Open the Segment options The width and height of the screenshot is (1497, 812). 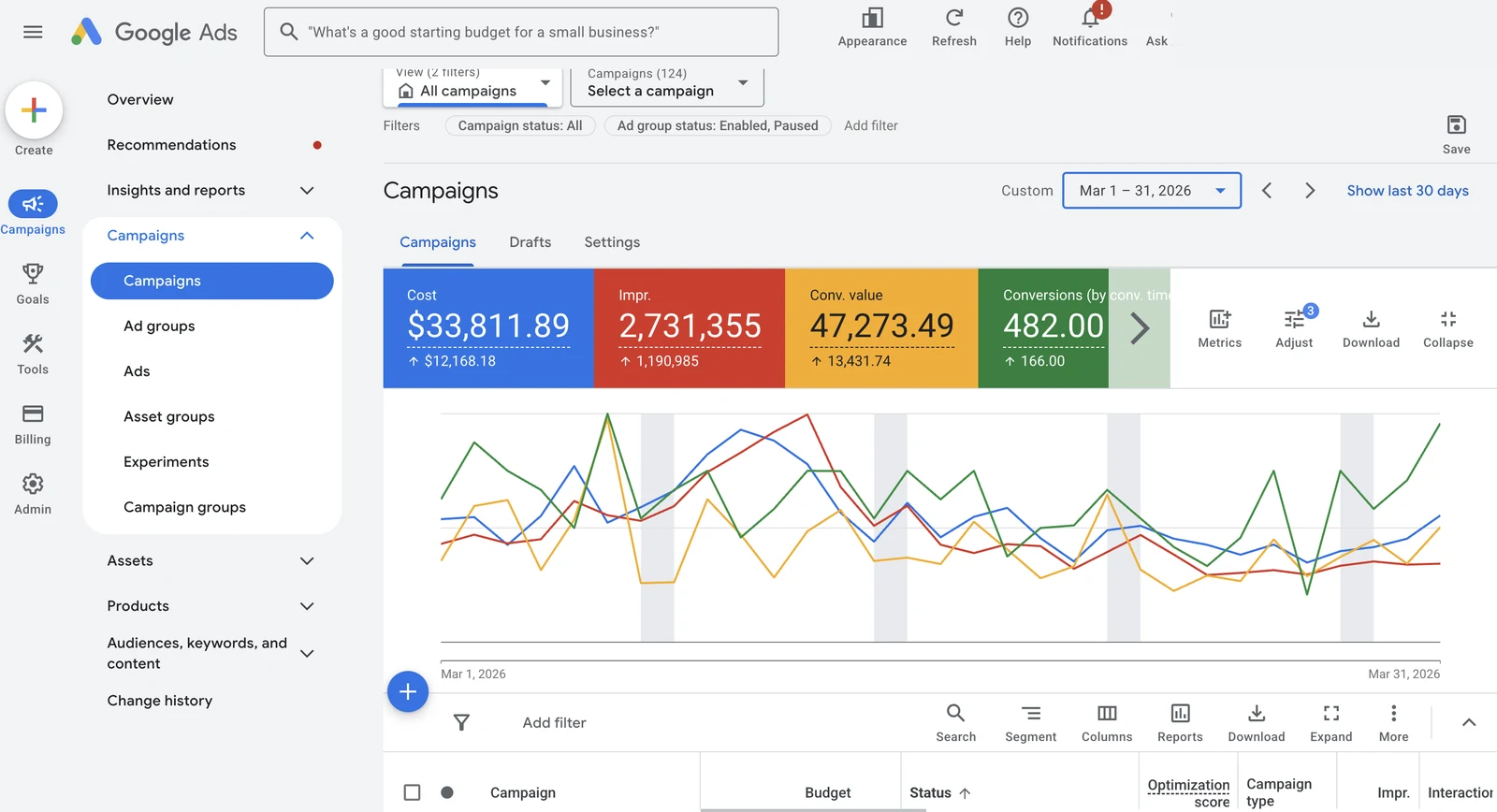[x=1030, y=723]
